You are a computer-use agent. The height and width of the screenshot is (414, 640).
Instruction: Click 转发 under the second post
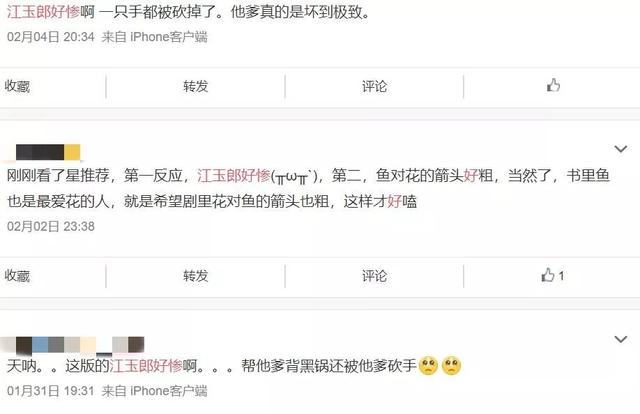point(196,276)
